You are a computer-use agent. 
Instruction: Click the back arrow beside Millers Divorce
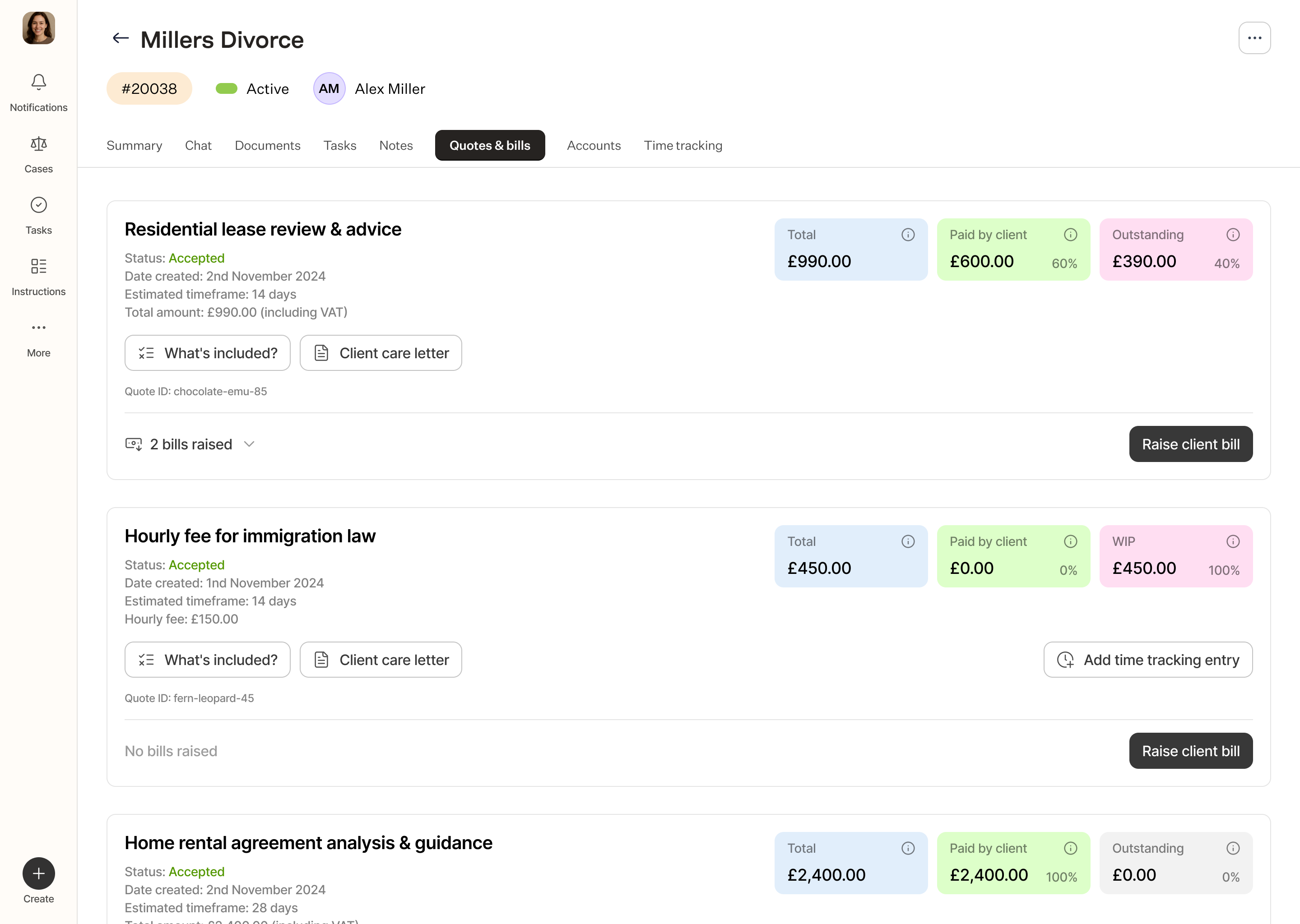(x=121, y=39)
